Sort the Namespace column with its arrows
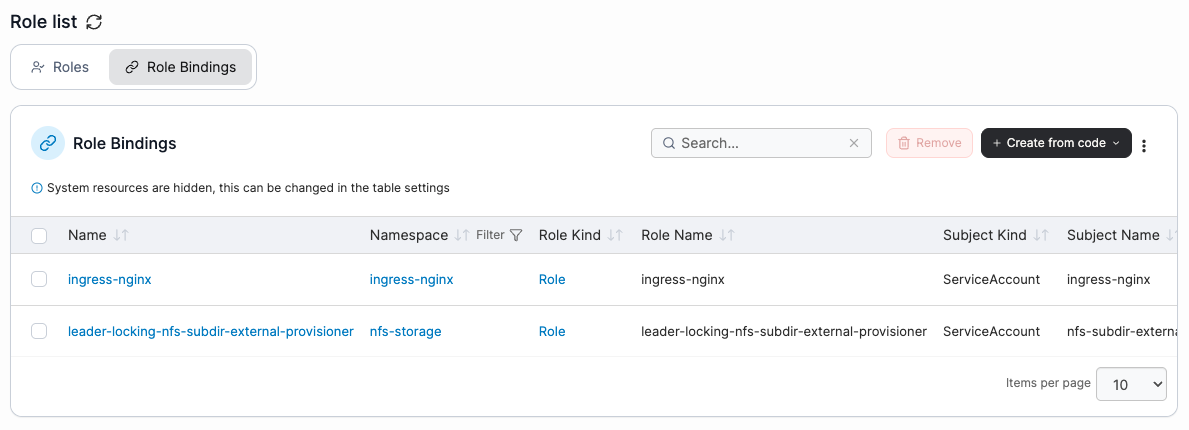Image resolution: width=1189 pixels, height=430 pixels. [x=462, y=235]
